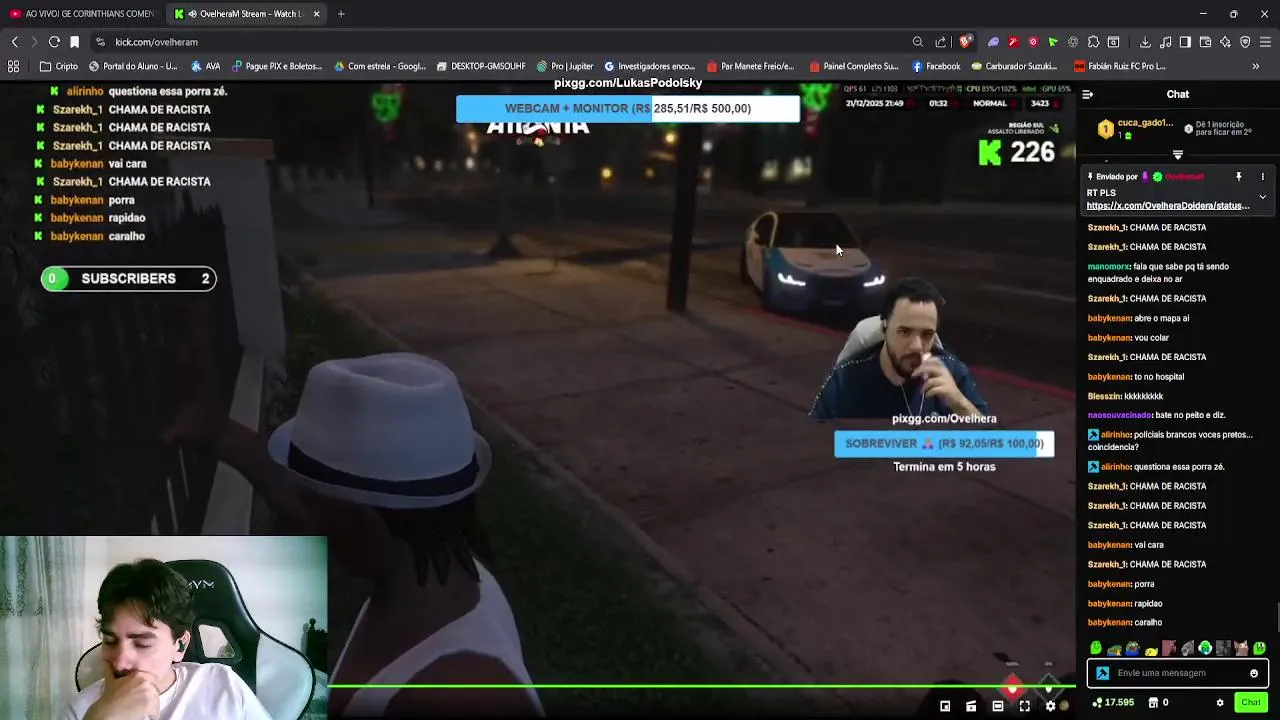Open the pinned message three-dot menu
The height and width of the screenshot is (720, 1280).
coord(1262,177)
